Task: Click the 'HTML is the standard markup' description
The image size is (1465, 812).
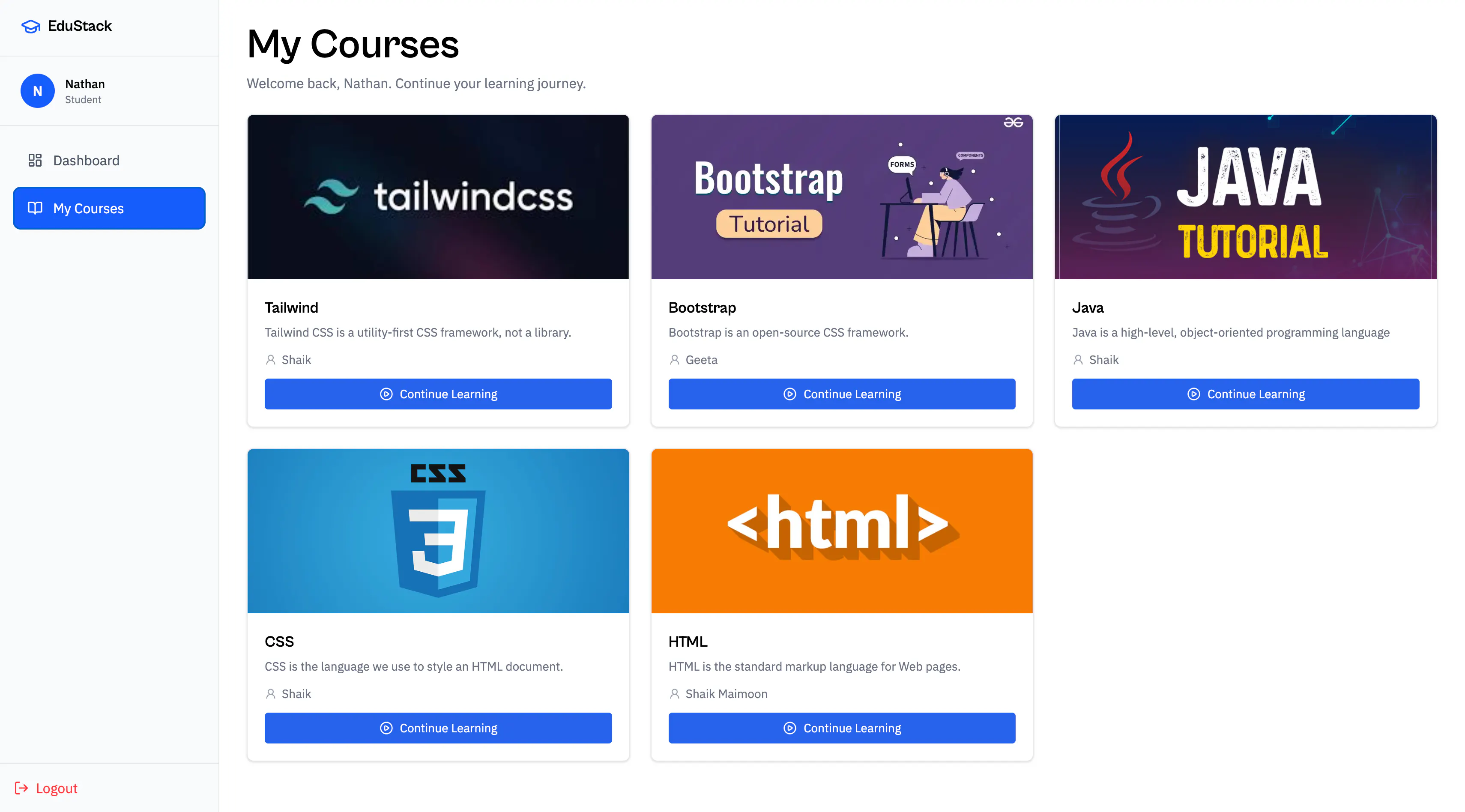Action: click(814, 666)
